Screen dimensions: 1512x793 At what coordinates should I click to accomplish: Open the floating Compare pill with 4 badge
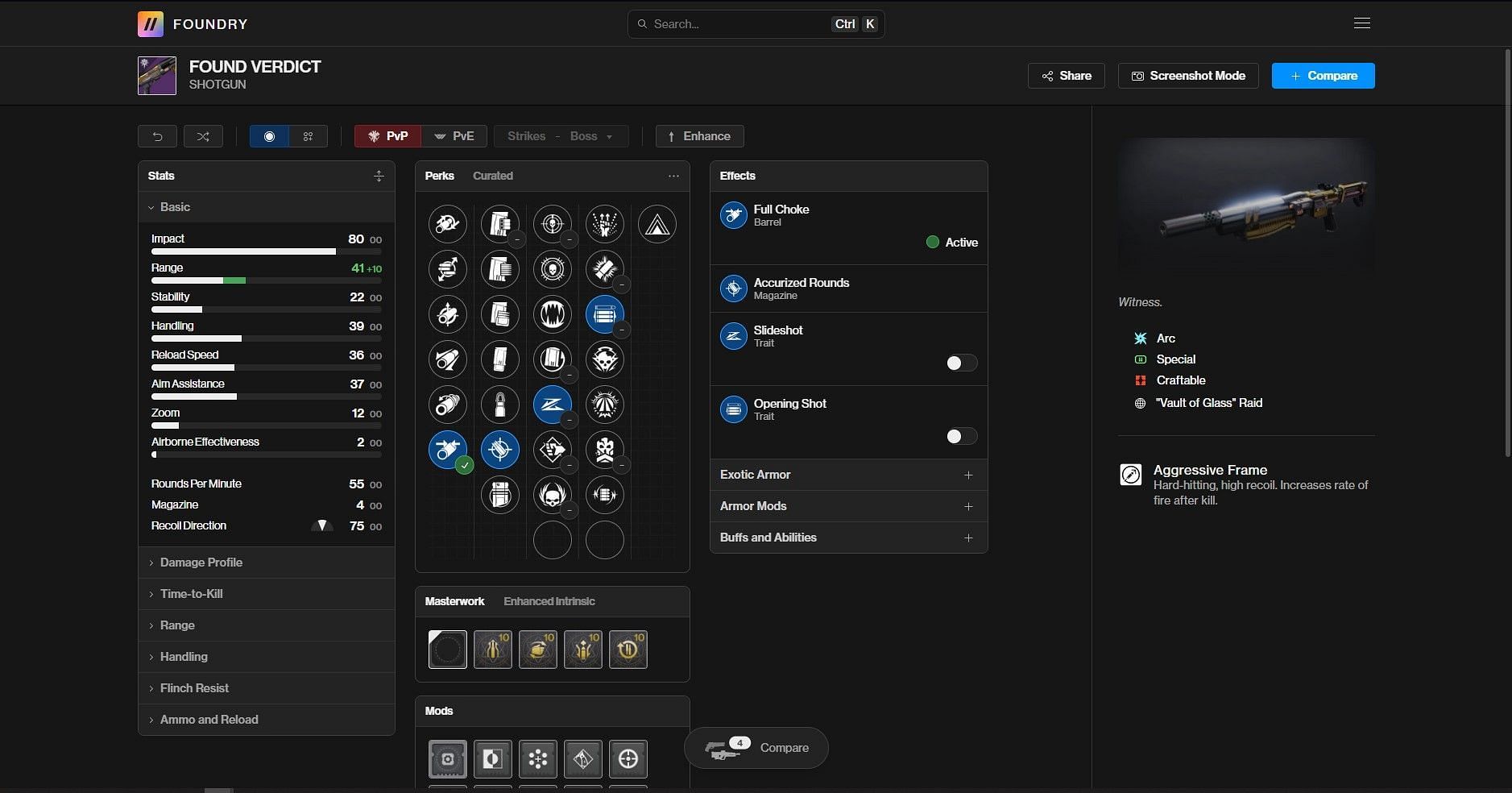coord(756,748)
